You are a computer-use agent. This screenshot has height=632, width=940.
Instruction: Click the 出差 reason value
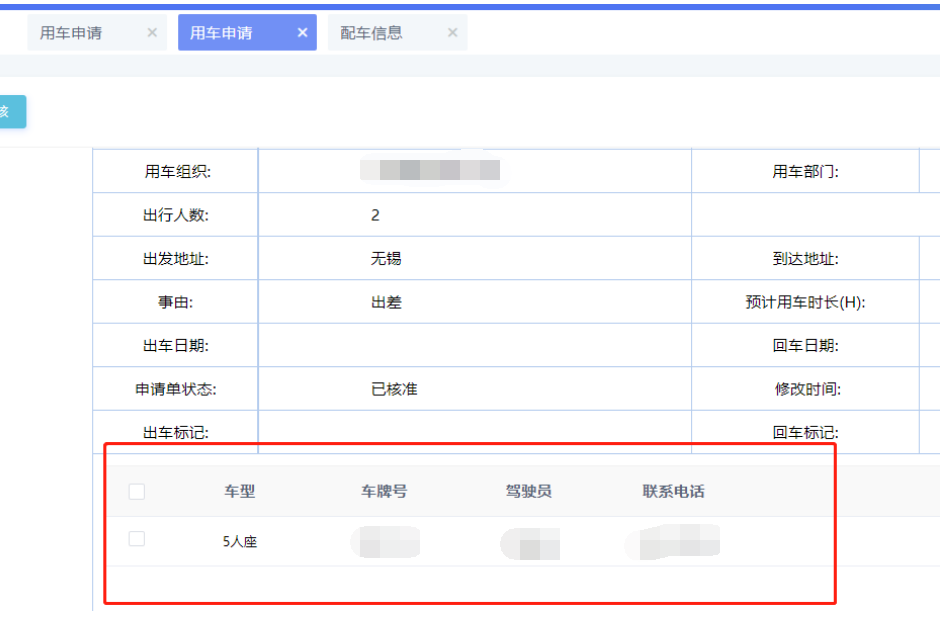tap(386, 302)
